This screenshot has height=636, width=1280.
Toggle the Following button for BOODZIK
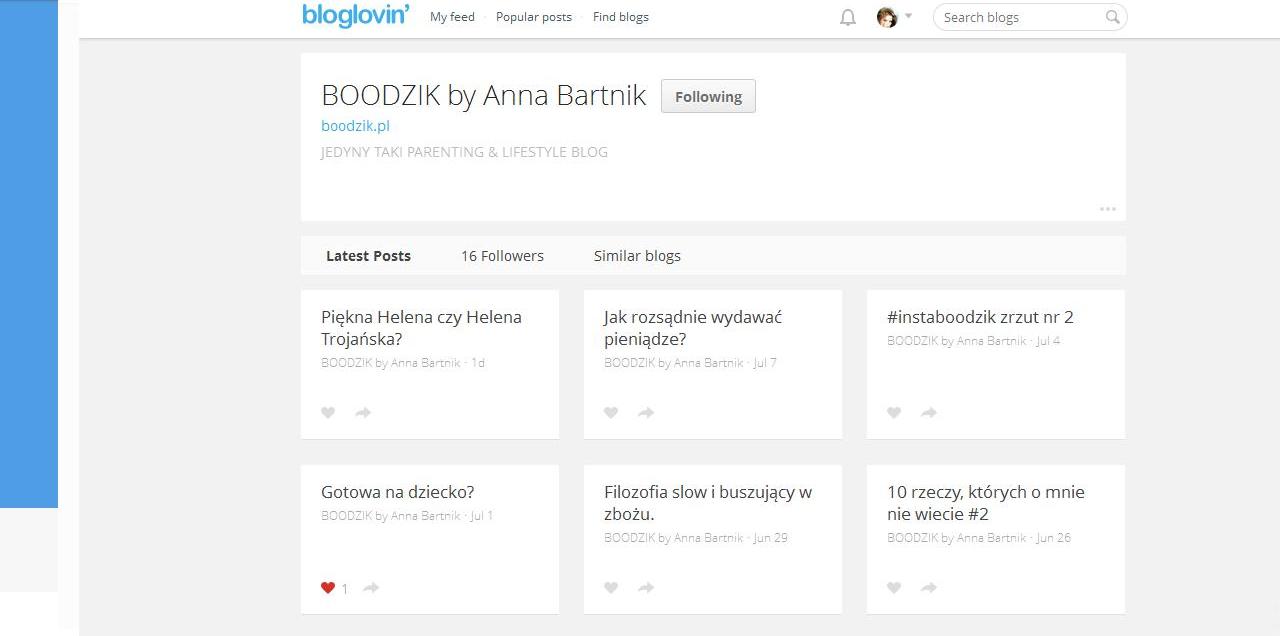tap(708, 97)
